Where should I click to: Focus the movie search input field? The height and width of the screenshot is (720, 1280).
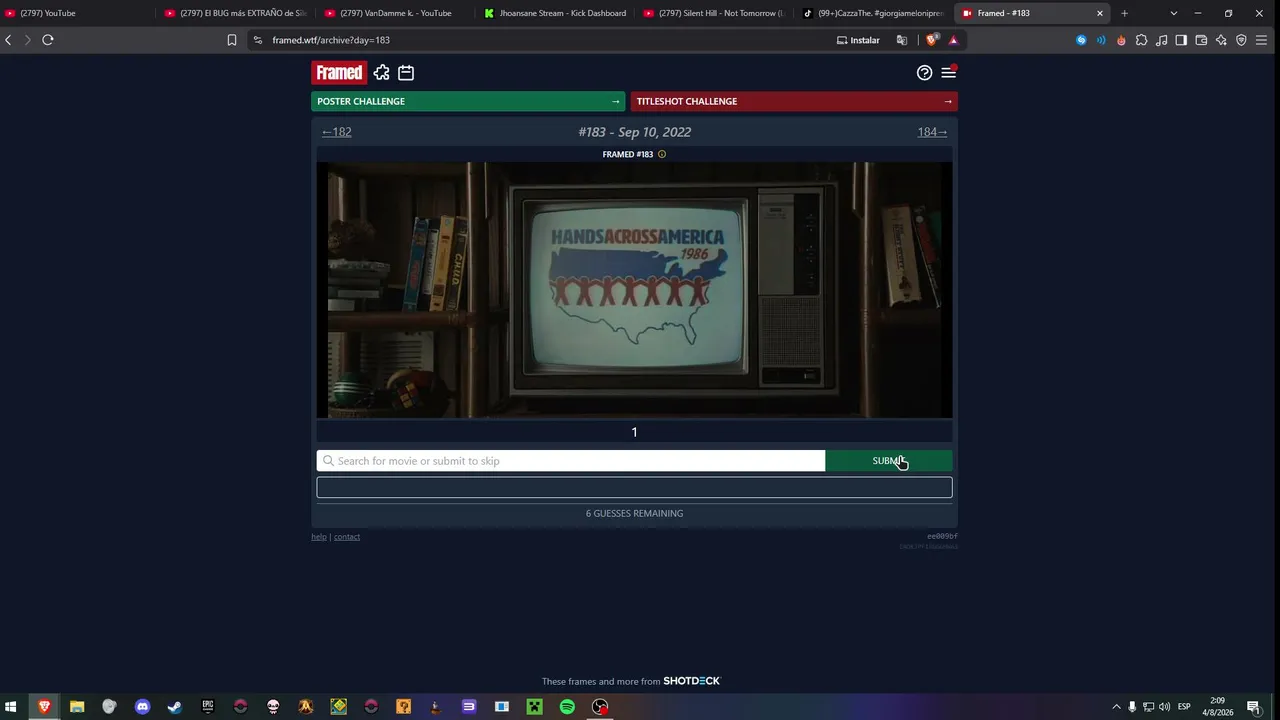[571, 461]
